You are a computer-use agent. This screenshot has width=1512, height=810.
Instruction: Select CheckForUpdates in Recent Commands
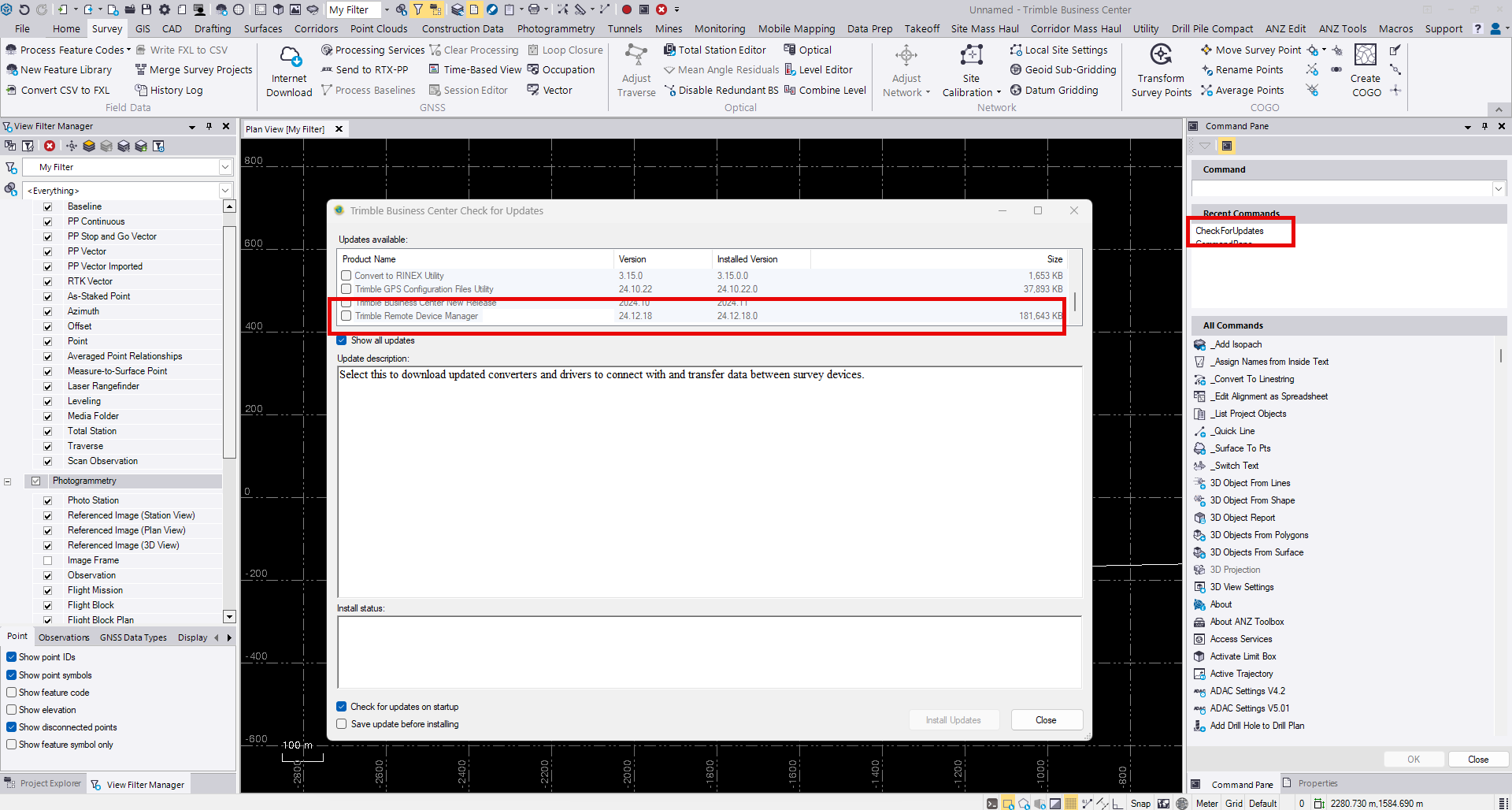pos(1229,231)
